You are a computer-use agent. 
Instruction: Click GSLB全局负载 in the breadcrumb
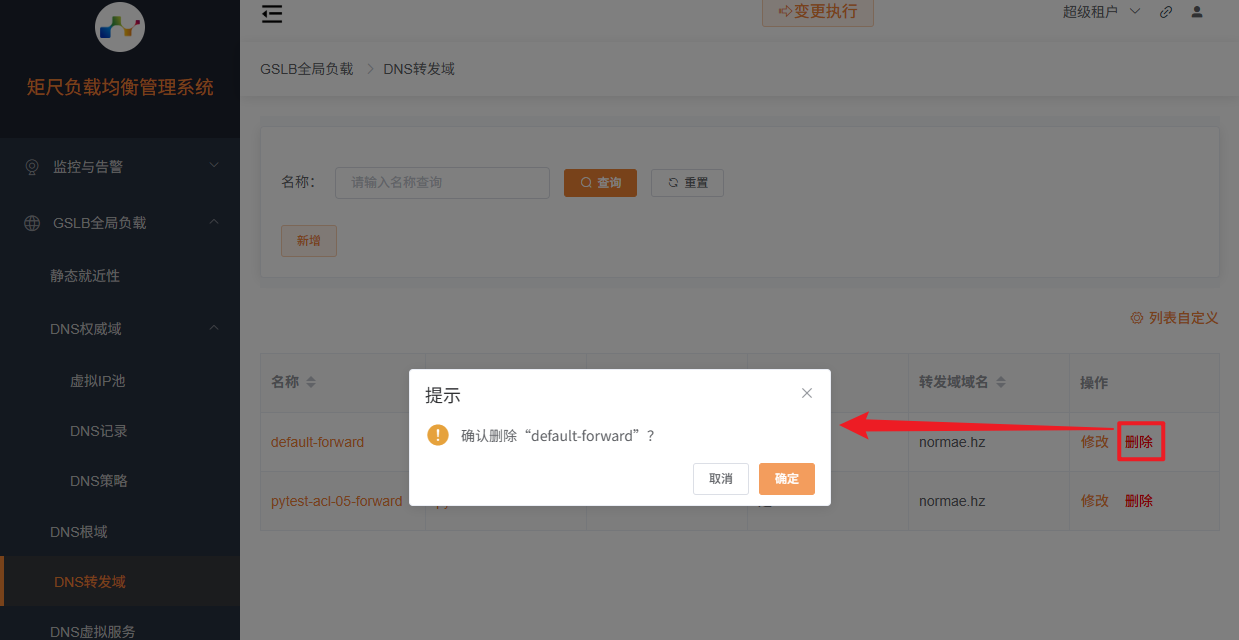tap(306, 69)
